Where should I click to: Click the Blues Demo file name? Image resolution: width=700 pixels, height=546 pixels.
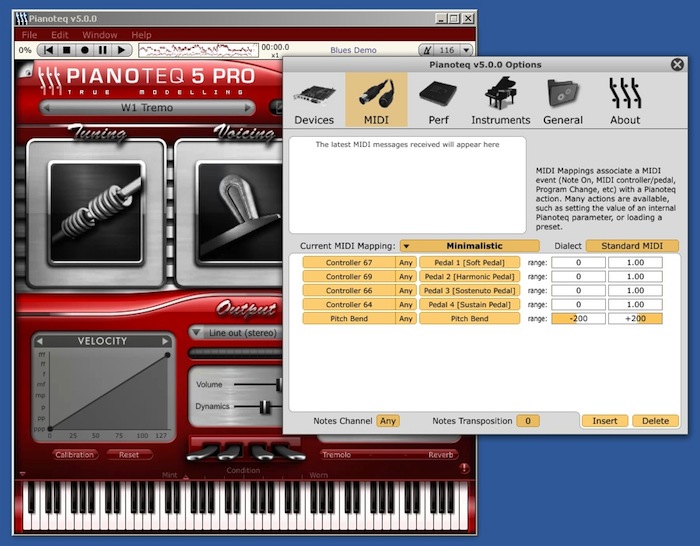click(x=353, y=50)
